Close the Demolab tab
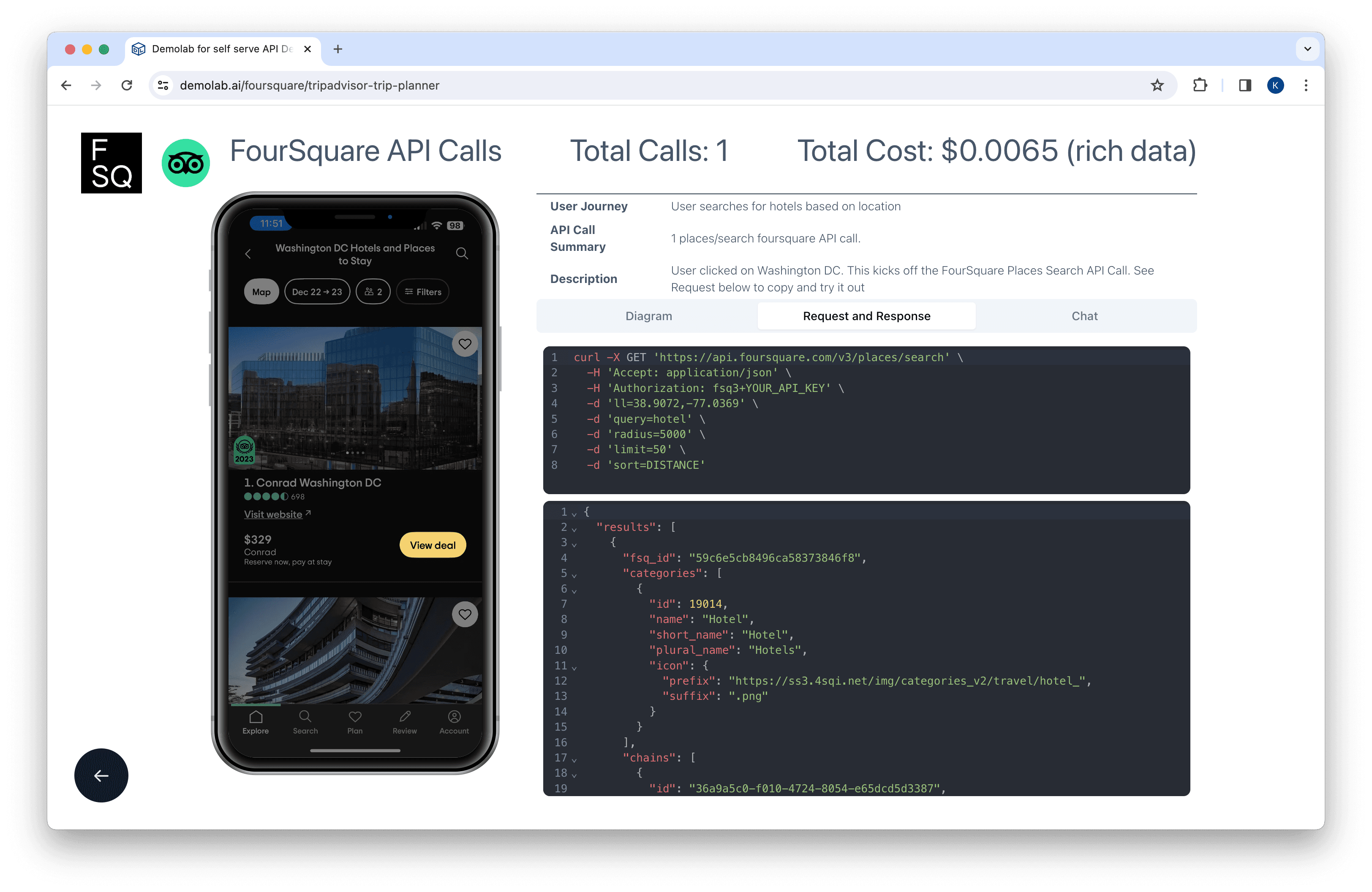The height and width of the screenshot is (892, 1372). point(308,49)
